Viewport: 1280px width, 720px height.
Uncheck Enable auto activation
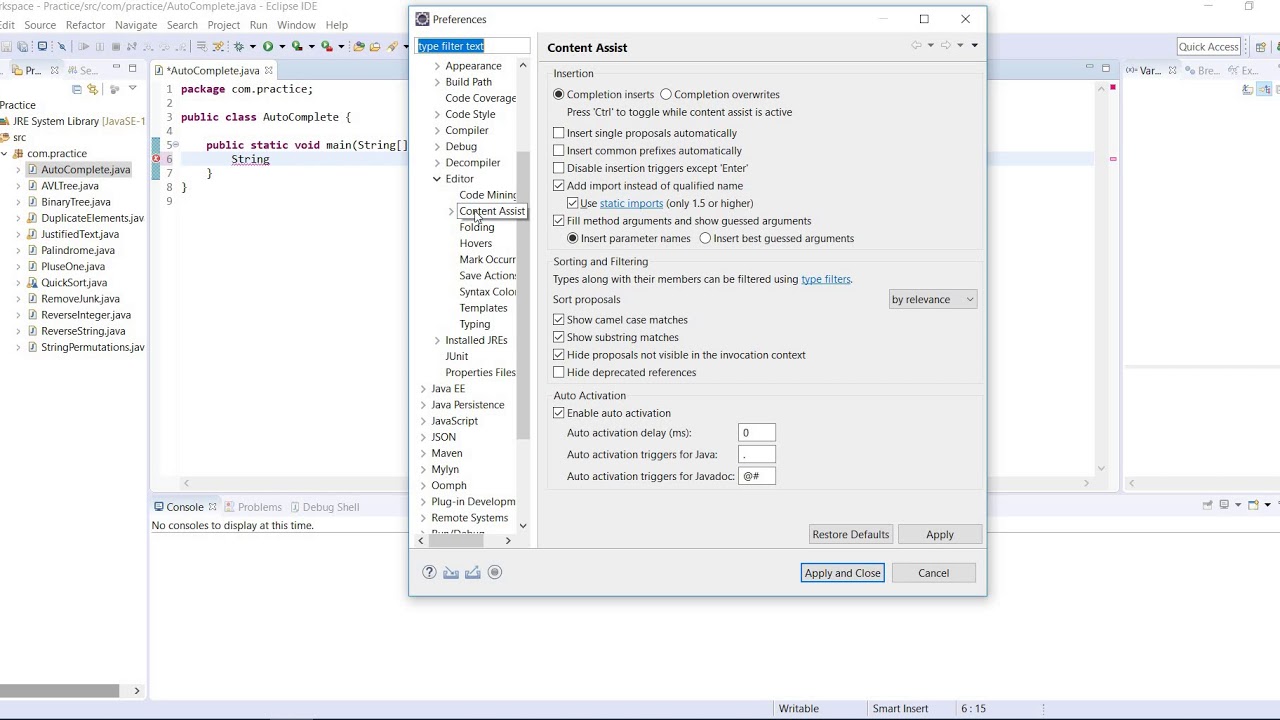coord(559,413)
